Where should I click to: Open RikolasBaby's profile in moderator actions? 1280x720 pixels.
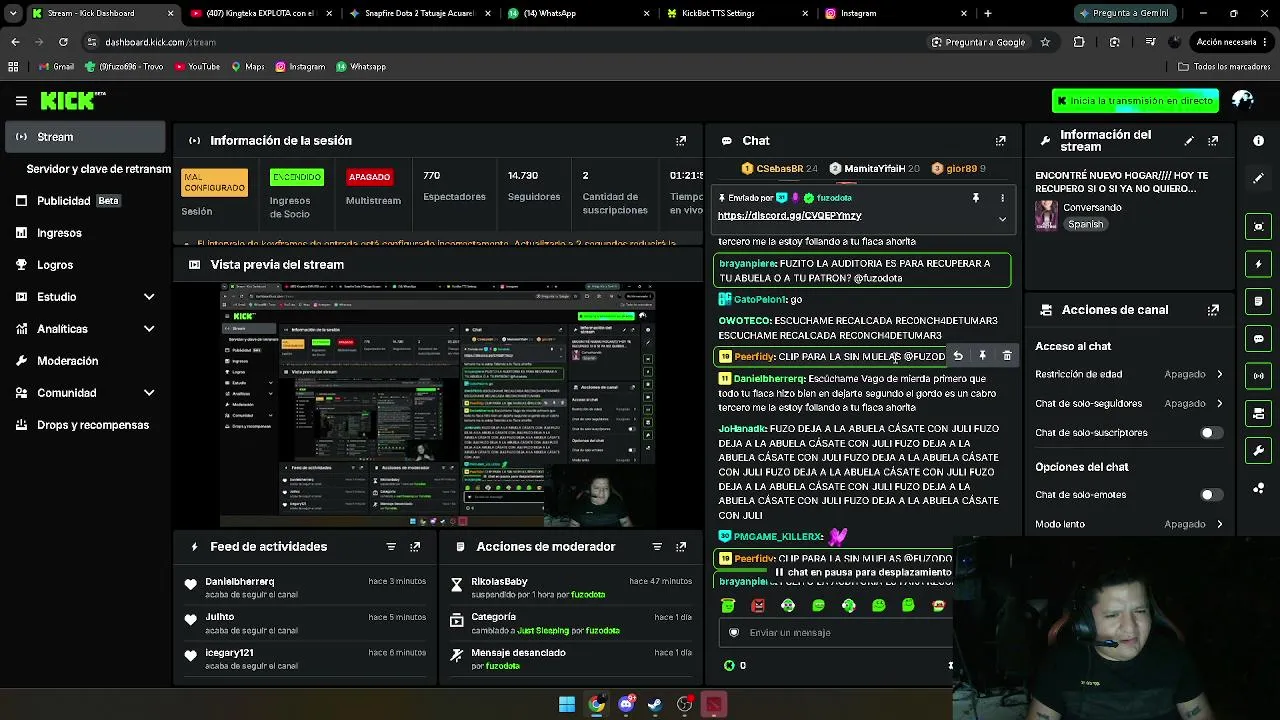point(499,582)
